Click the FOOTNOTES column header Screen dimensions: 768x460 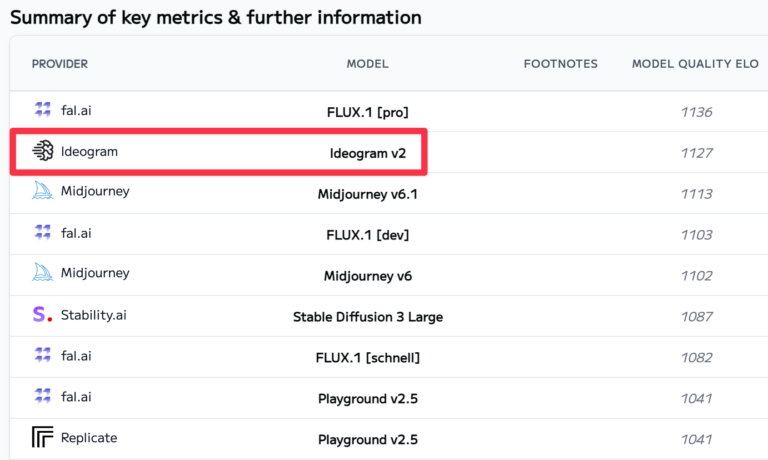point(560,64)
